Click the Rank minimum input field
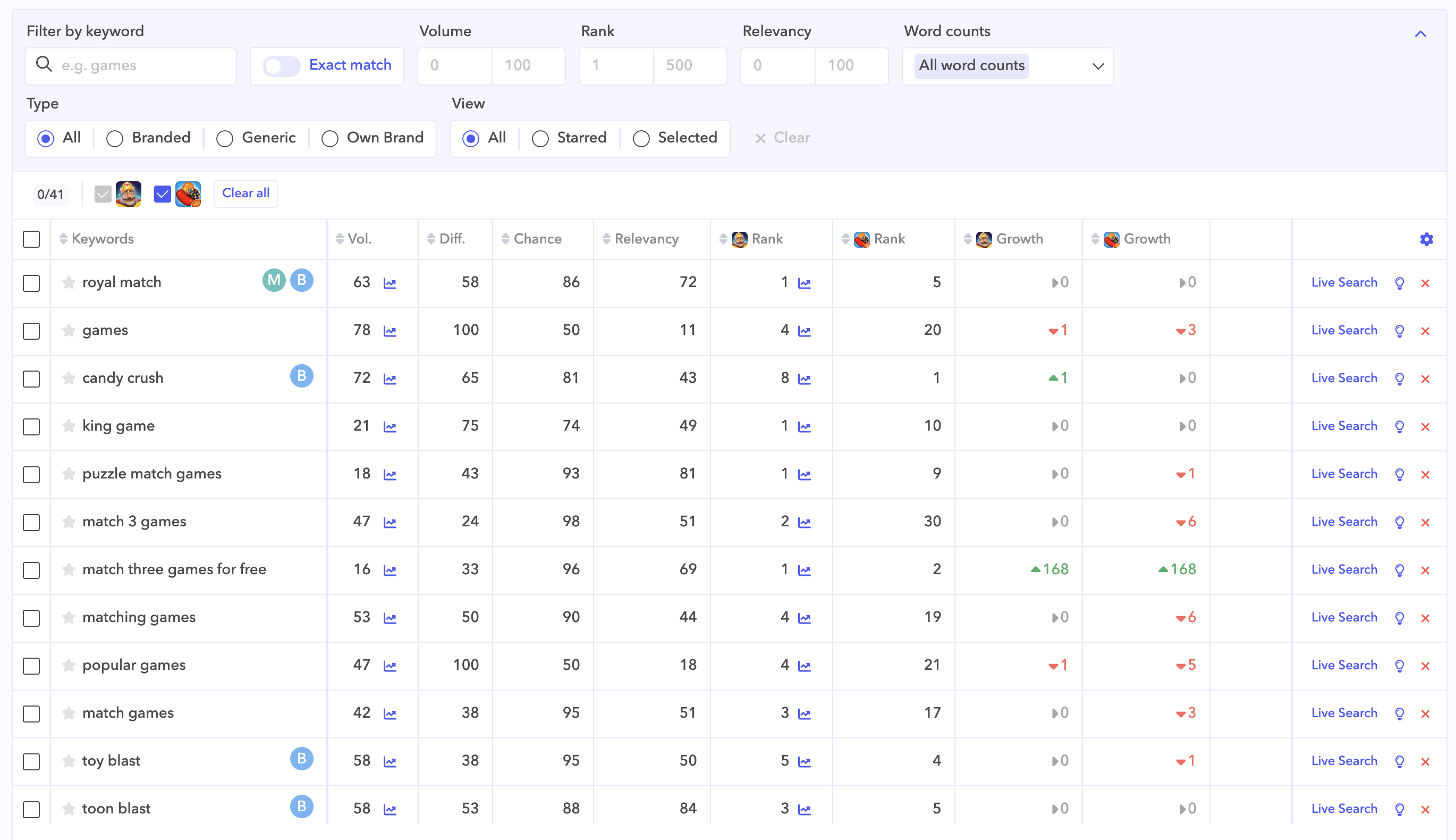This screenshot has height=840, width=1456. tap(616, 66)
